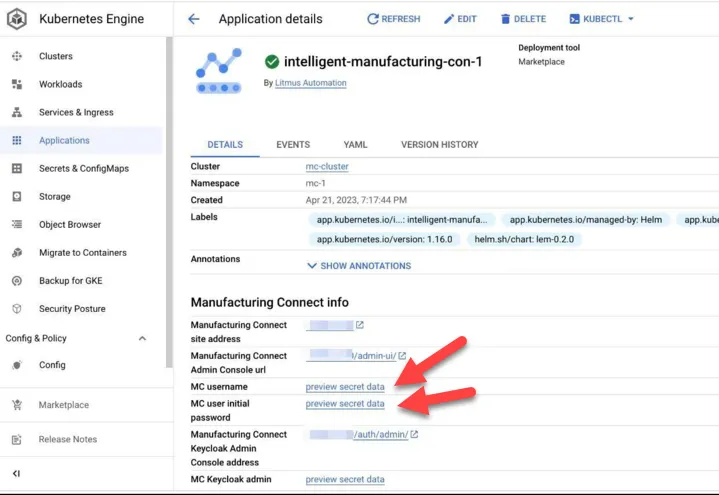Click the green status check icon
The height and width of the screenshot is (495, 719).
click(x=272, y=61)
